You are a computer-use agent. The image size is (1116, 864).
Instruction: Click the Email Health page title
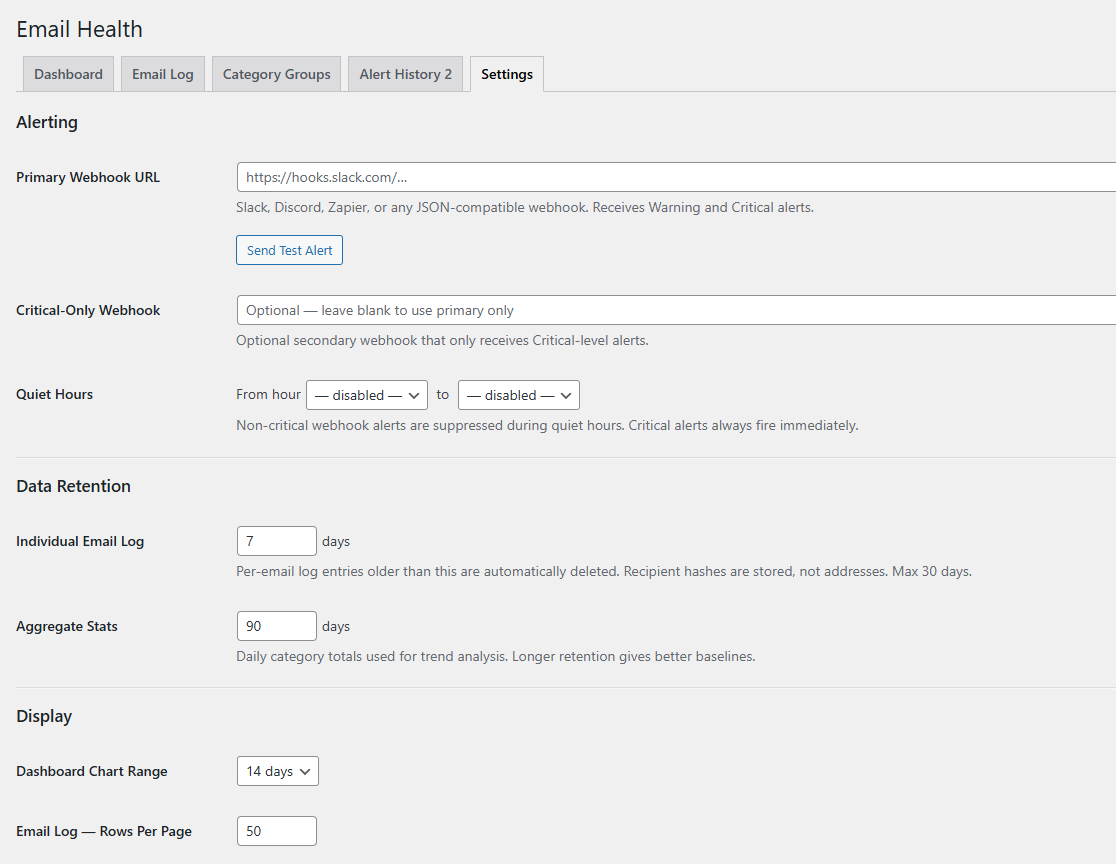point(79,29)
